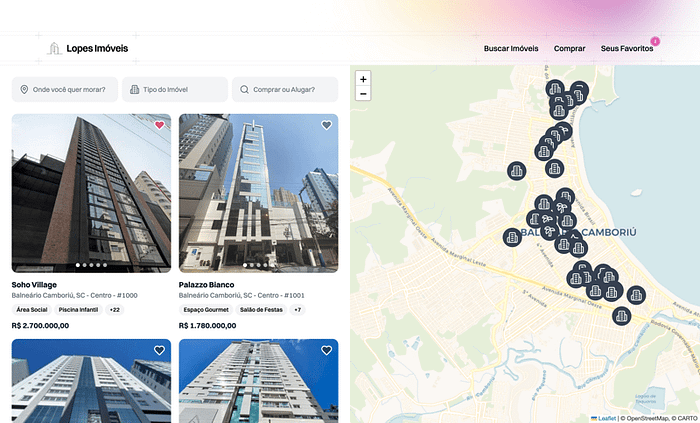Open the bottom-right building listing photo
Viewport: 700px width, 423px height.
click(258, 381)
